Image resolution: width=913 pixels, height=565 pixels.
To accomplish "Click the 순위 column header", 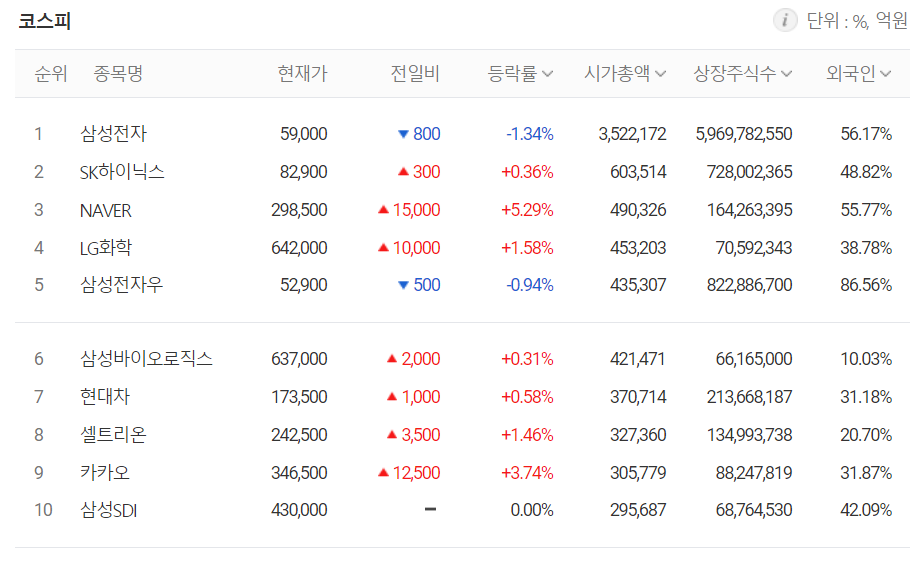I will [x=51, y=73].
